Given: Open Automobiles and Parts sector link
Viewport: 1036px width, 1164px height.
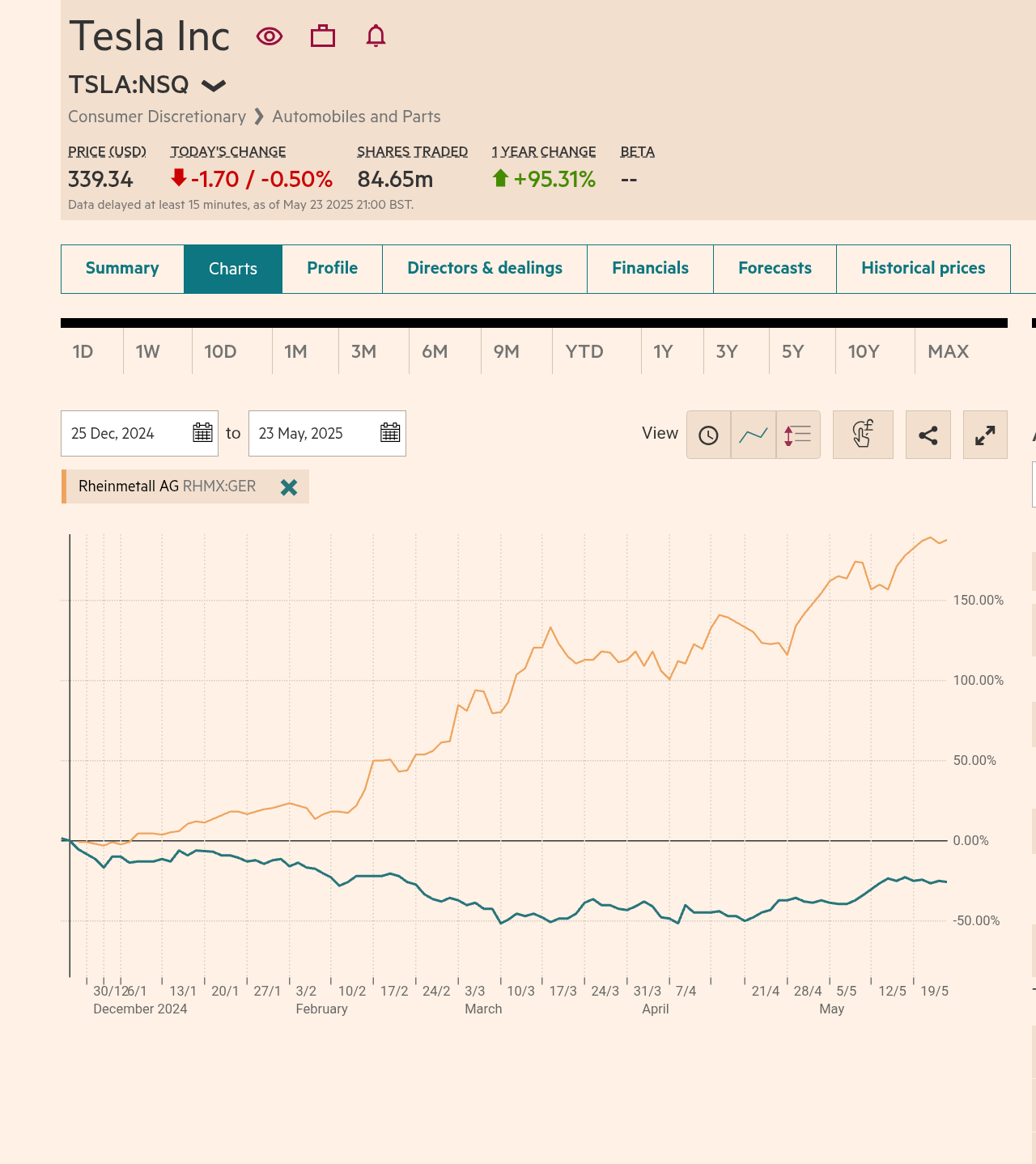Looking at the screenshot, I should click(356, 117).
